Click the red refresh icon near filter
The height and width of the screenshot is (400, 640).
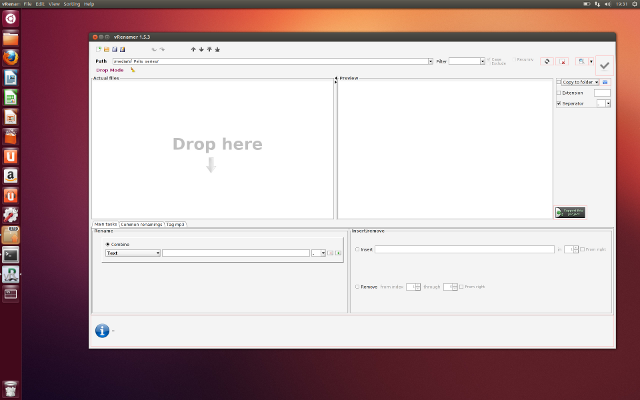click(x=546, y=61)
